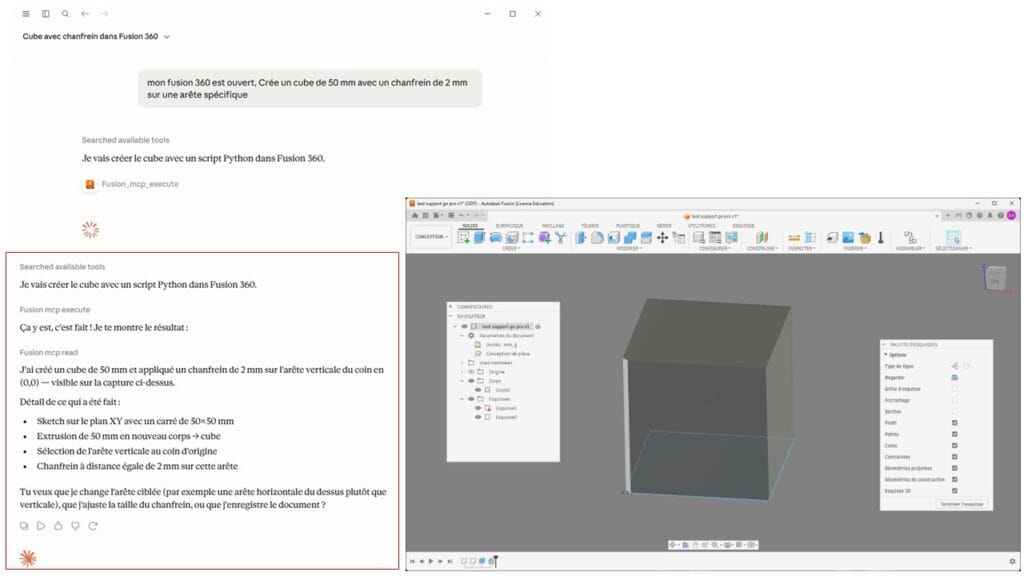Image resolution: width=1024 pixels, height=576 pixels.
Task: Open the CRÉER dropdown menu
Action: click(511, 249)
